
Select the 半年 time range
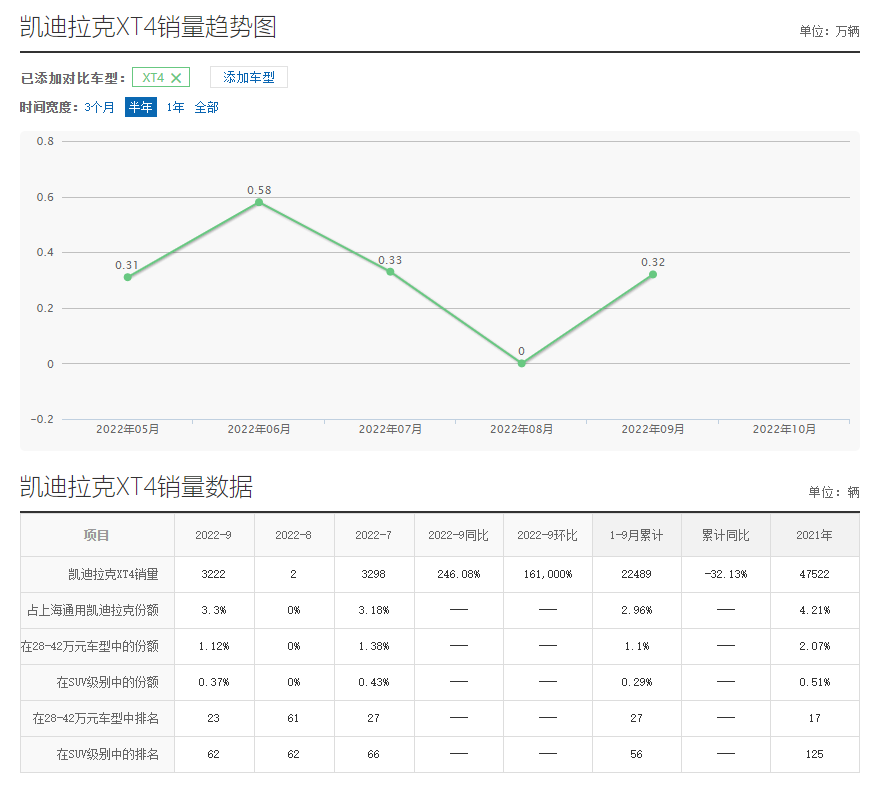click(140, 107)
